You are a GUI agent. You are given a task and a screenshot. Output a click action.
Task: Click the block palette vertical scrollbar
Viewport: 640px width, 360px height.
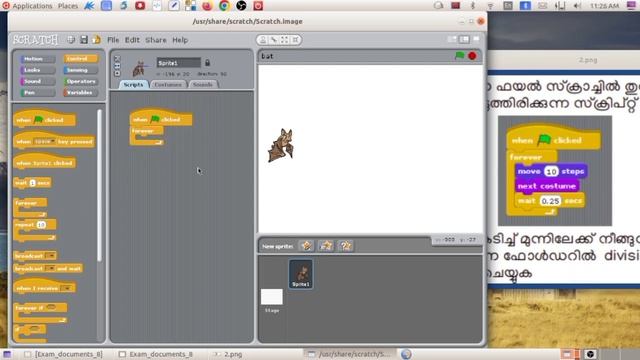coord(99,186)
